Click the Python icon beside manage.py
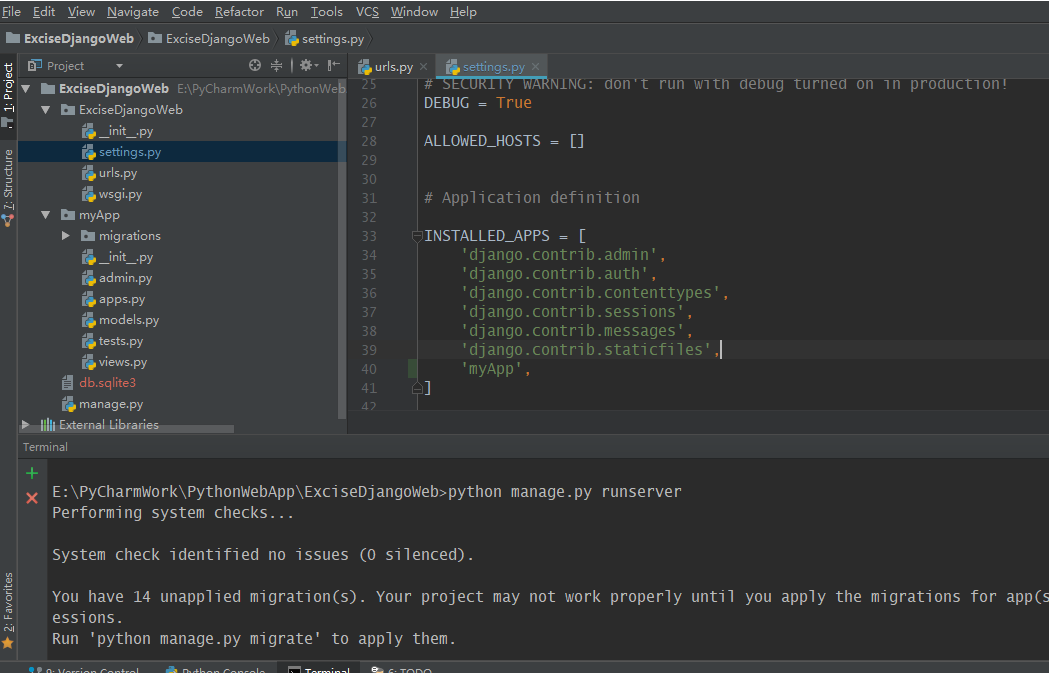Viewport: 1049px width, 673px height. point(68,404)
